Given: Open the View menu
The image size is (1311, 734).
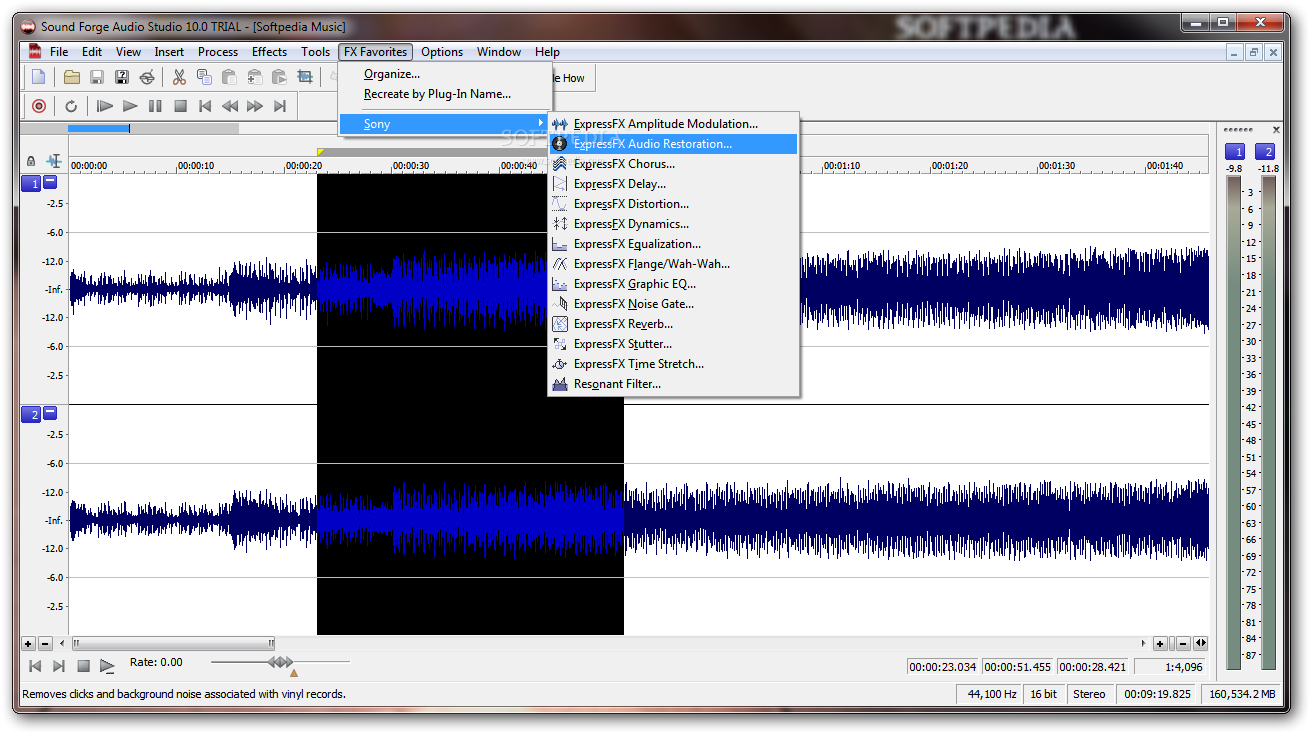Looking at the screenshot, I should [128, 52].
